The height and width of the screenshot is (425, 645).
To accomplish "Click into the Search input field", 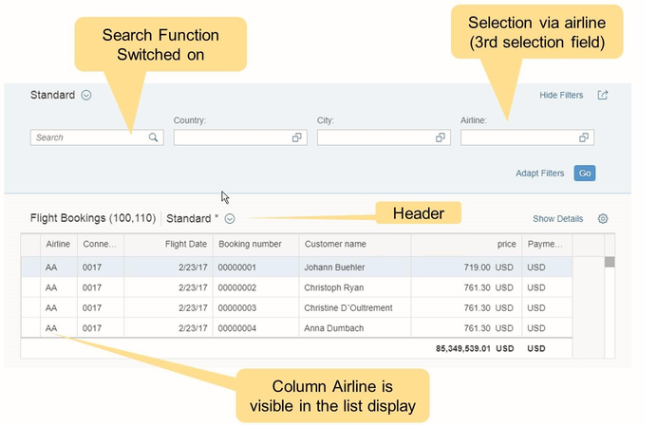I will point(88,138).
